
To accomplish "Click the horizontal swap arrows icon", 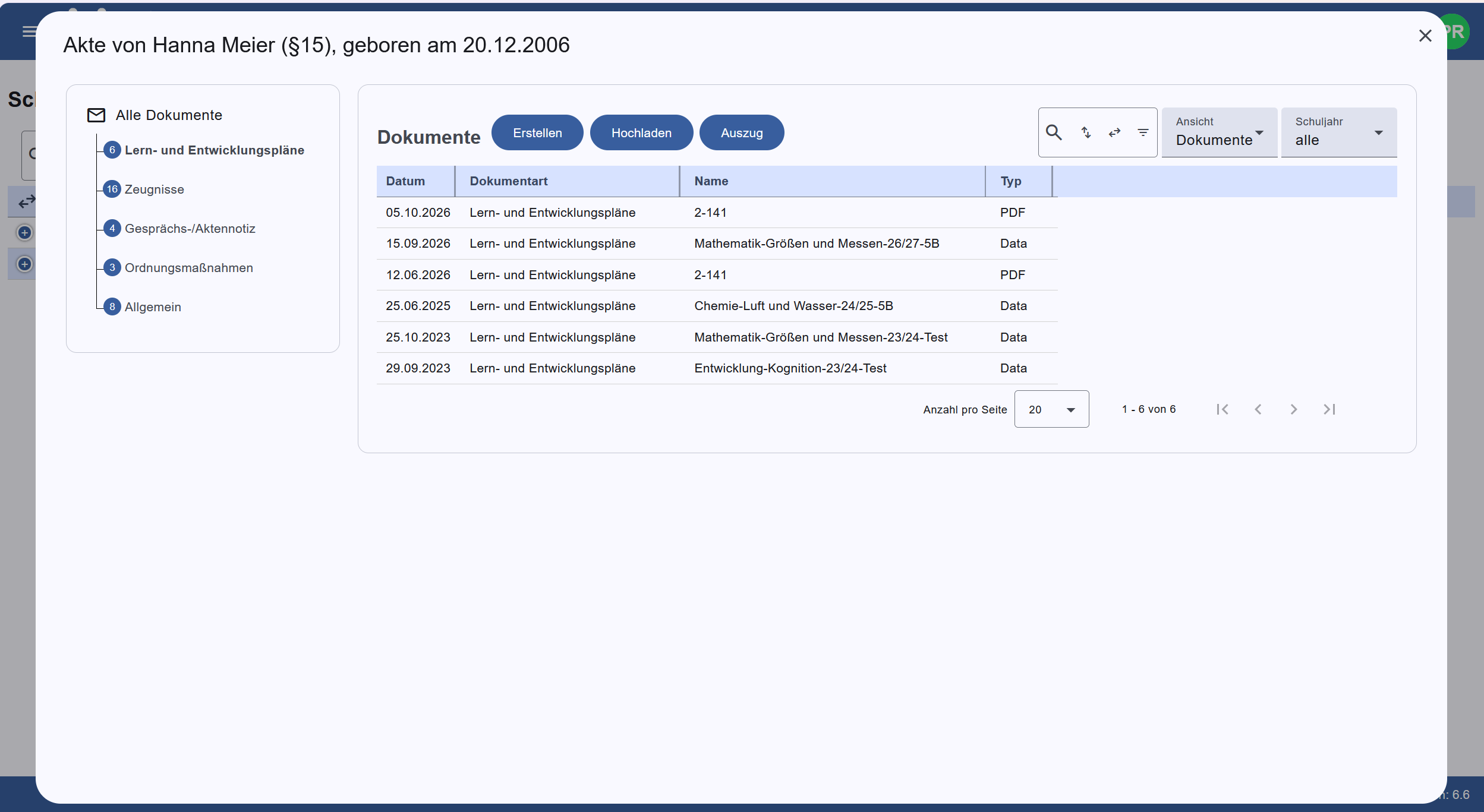I will (1114, 132).
